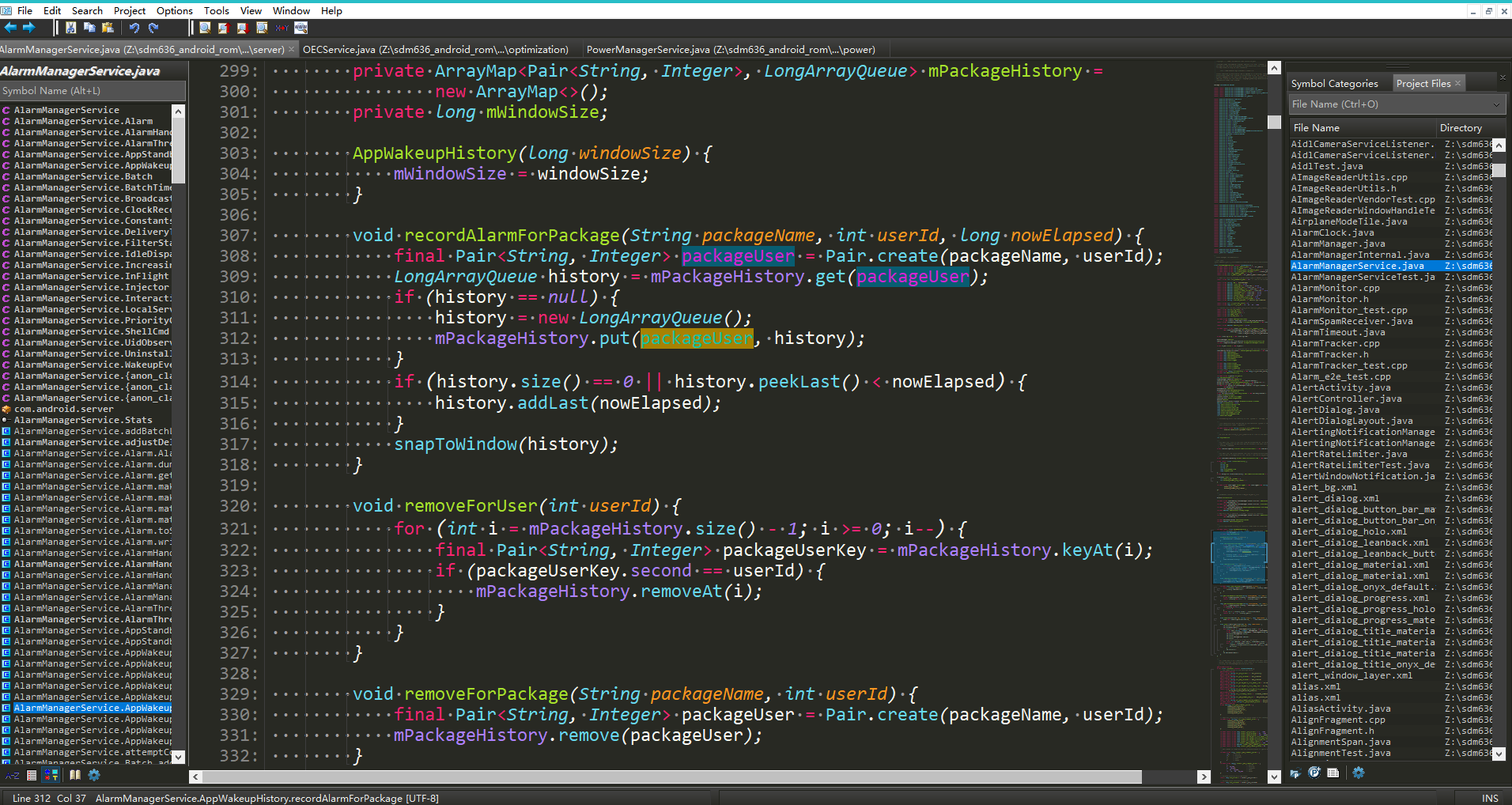Click the Redo toolbar arrow
1512x805 pixels.
click(153, 28)
